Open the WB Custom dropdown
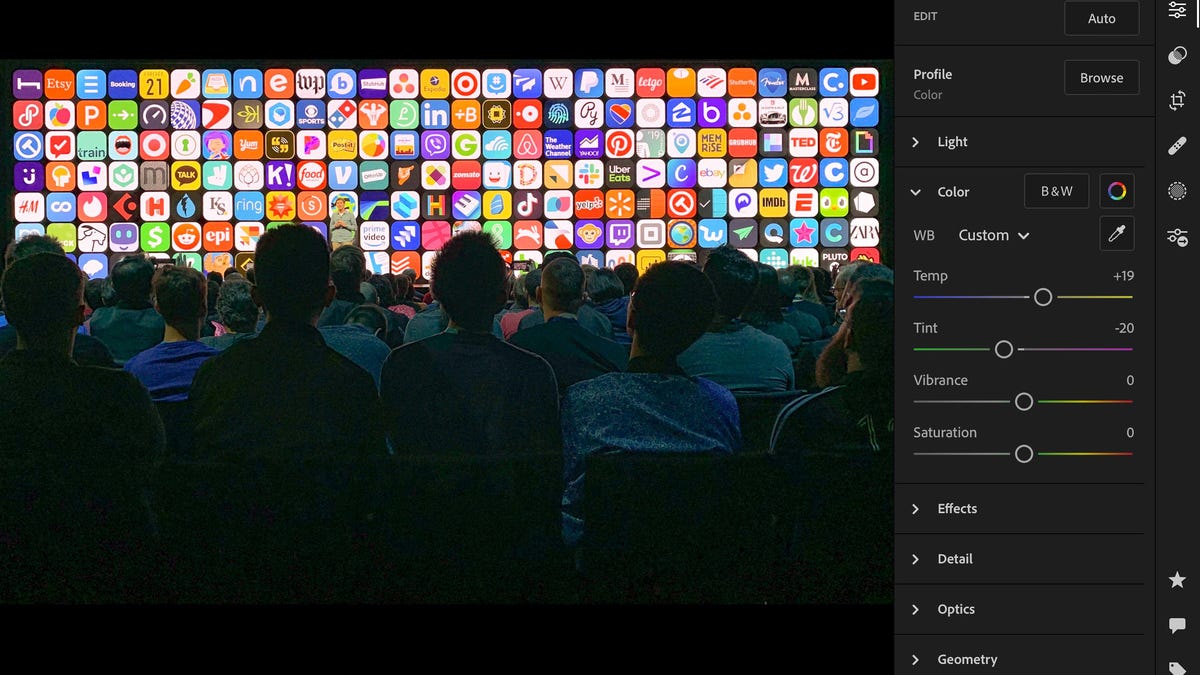The height and width of the screenshot is (675, 1200). pos(992,235)
